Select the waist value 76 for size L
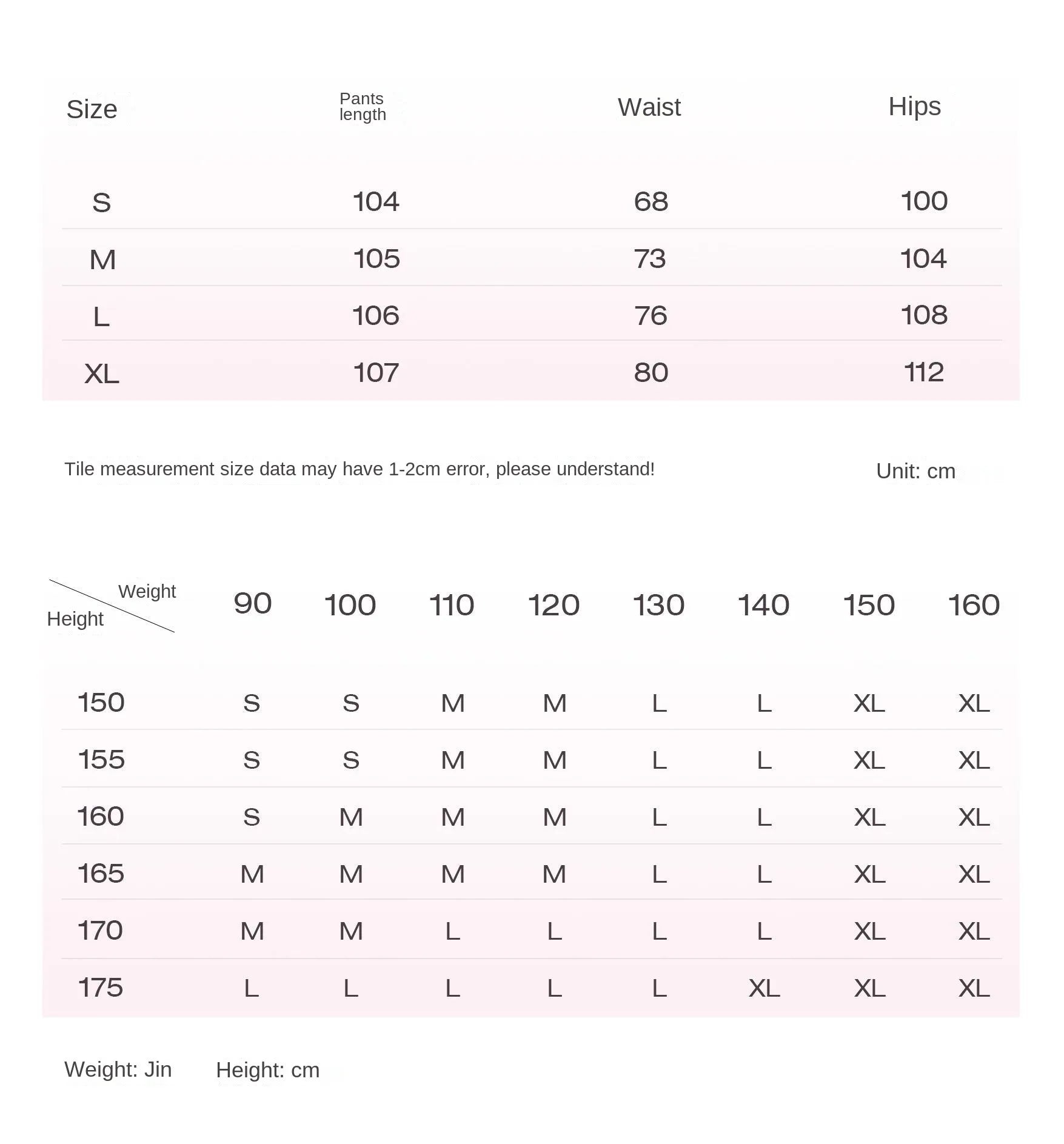 [651, 316]
